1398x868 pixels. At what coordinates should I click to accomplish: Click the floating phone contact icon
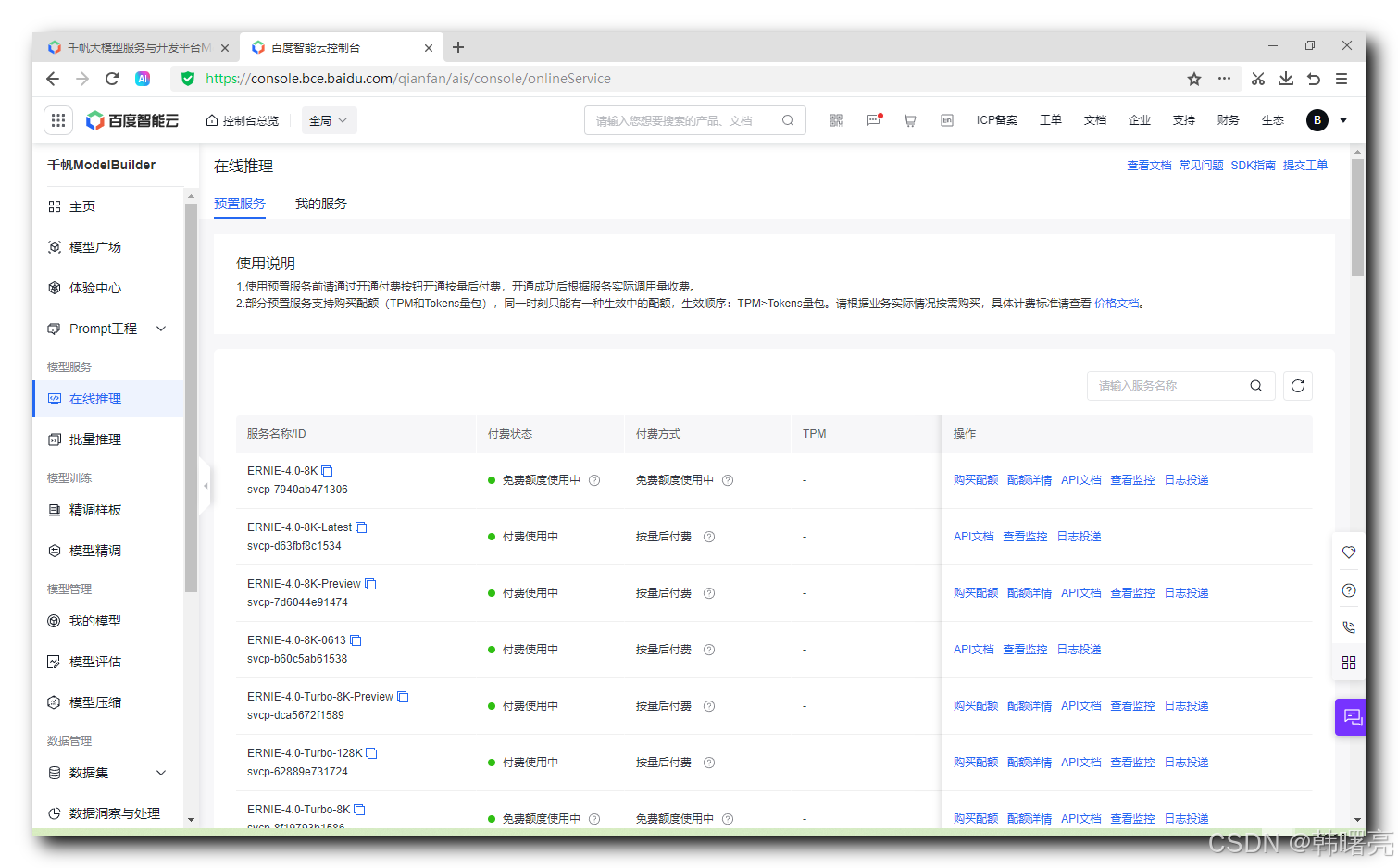[x=1349, y=626]
